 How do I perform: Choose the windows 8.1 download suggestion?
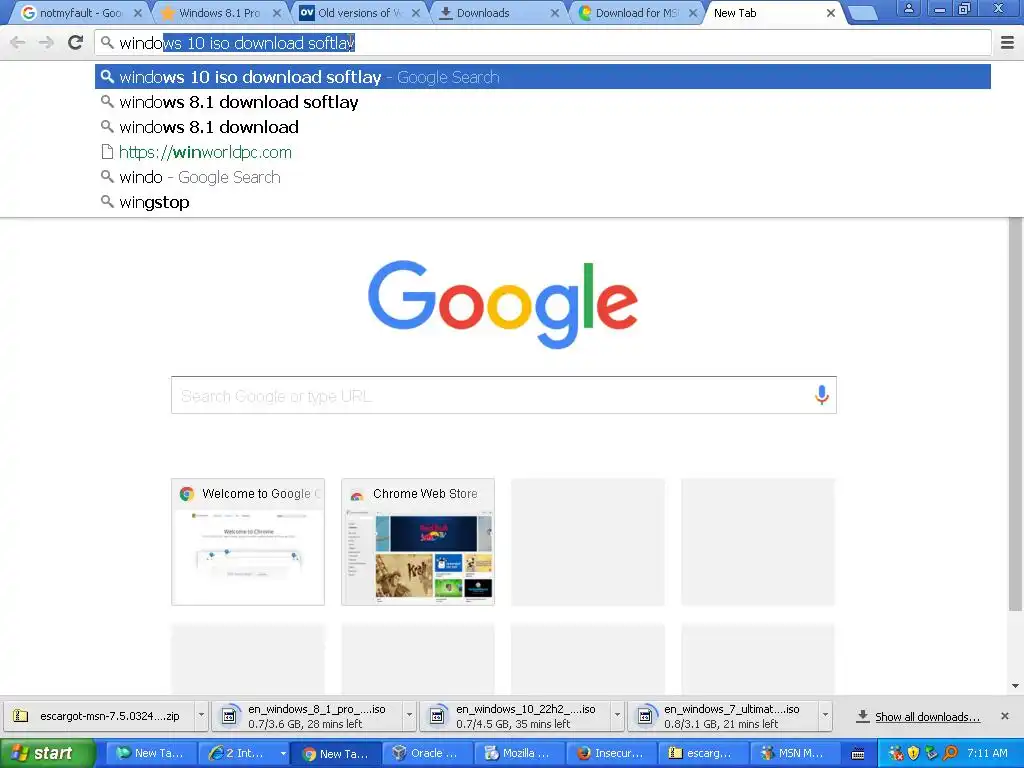tap(543, 127)
